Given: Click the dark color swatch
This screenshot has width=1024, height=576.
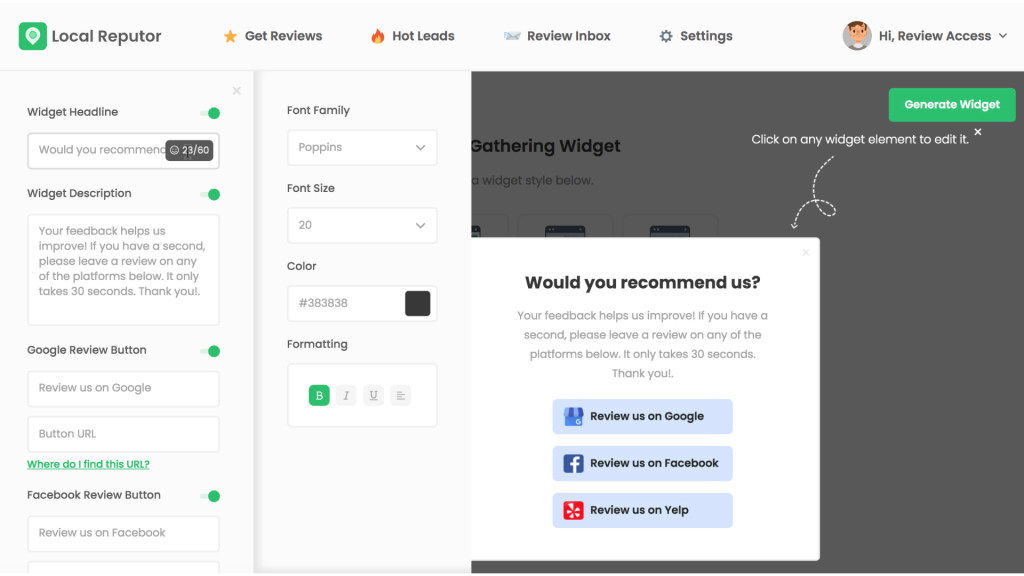Looking at the screenshot, I should tap(417, 303).
